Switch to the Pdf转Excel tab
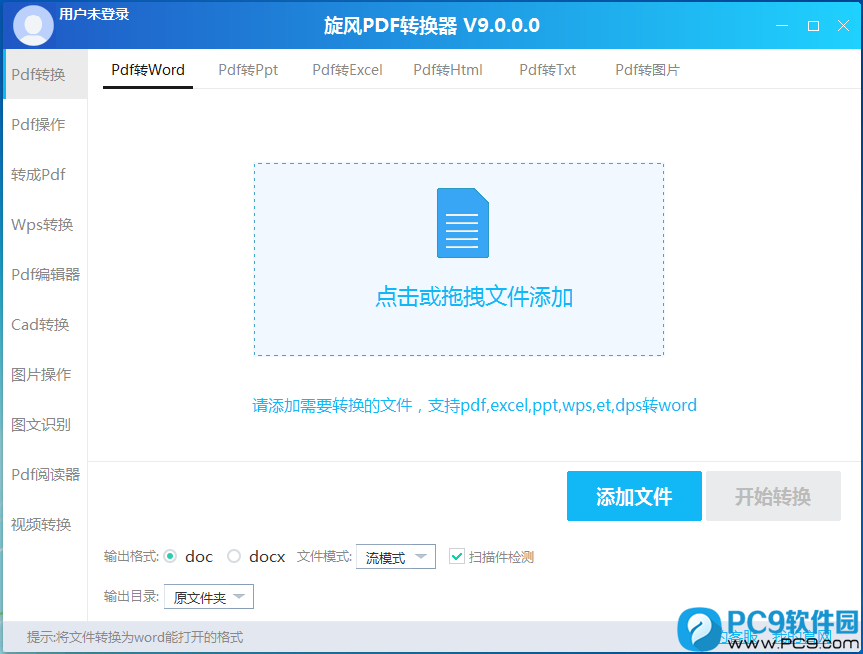The width and height of the screenshot is (863, 654). [347, 70]
